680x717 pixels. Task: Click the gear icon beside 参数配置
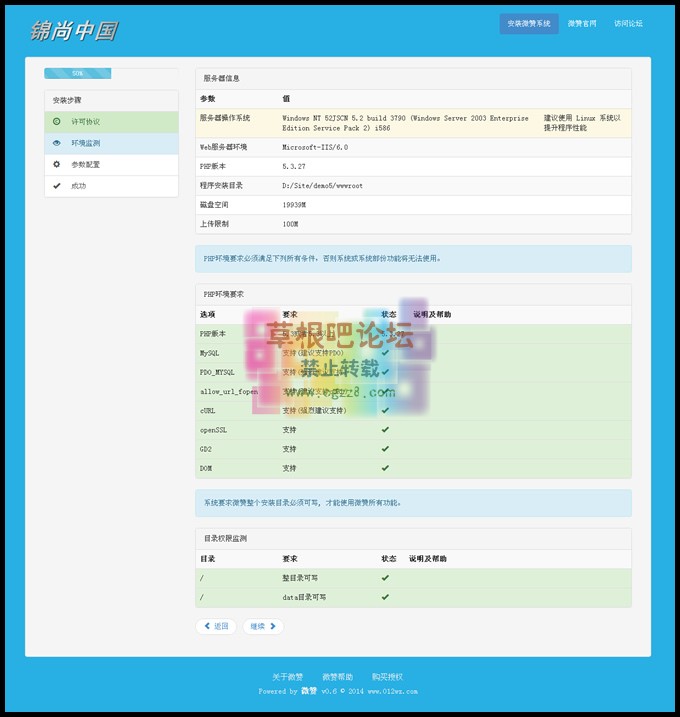(57, 164)
